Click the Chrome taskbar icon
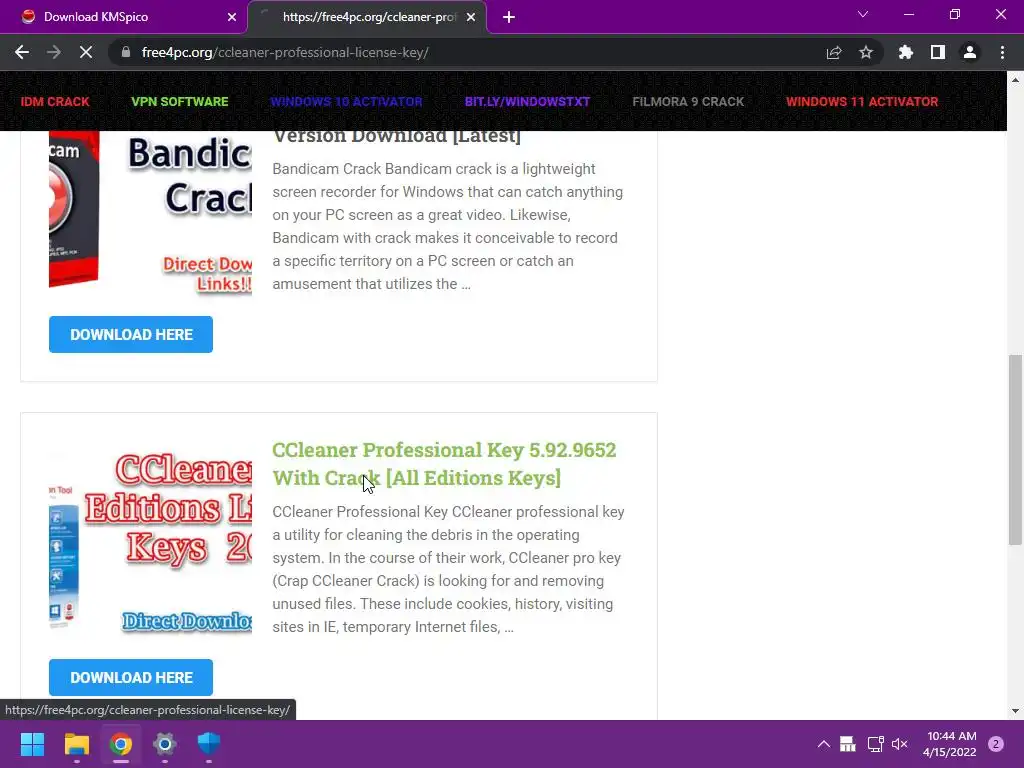Image resolution: width=1024 pixels, height=768 pixels. tap(121, 744)
